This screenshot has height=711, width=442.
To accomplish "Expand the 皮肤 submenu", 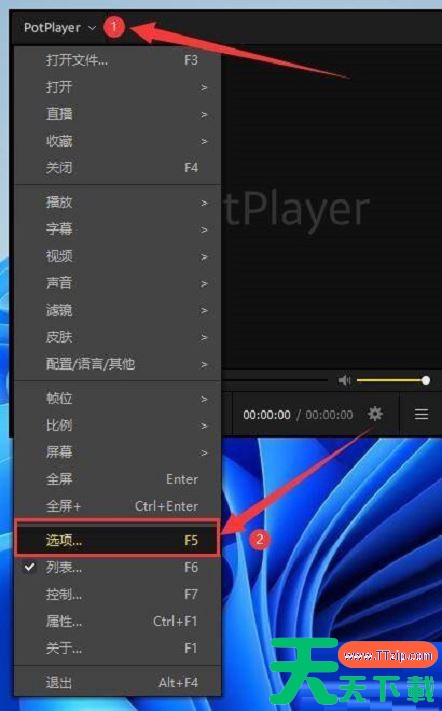I will point(118,337).
